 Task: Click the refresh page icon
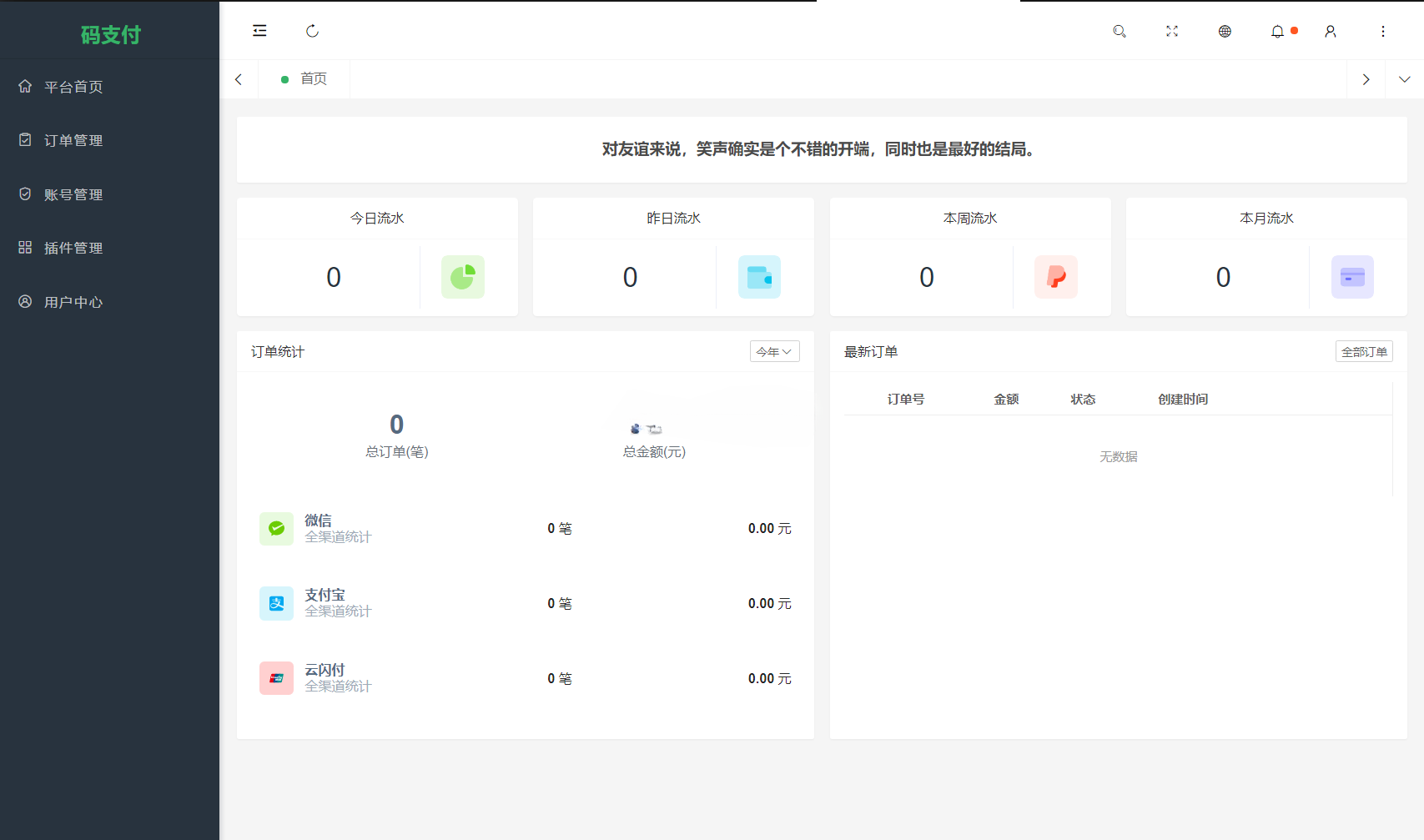coord(313,31)
